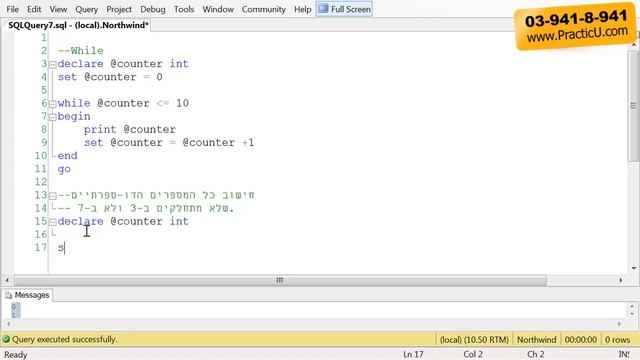
Task: Click the Messages pane scroll-left arrow
Action: point(8,324)
